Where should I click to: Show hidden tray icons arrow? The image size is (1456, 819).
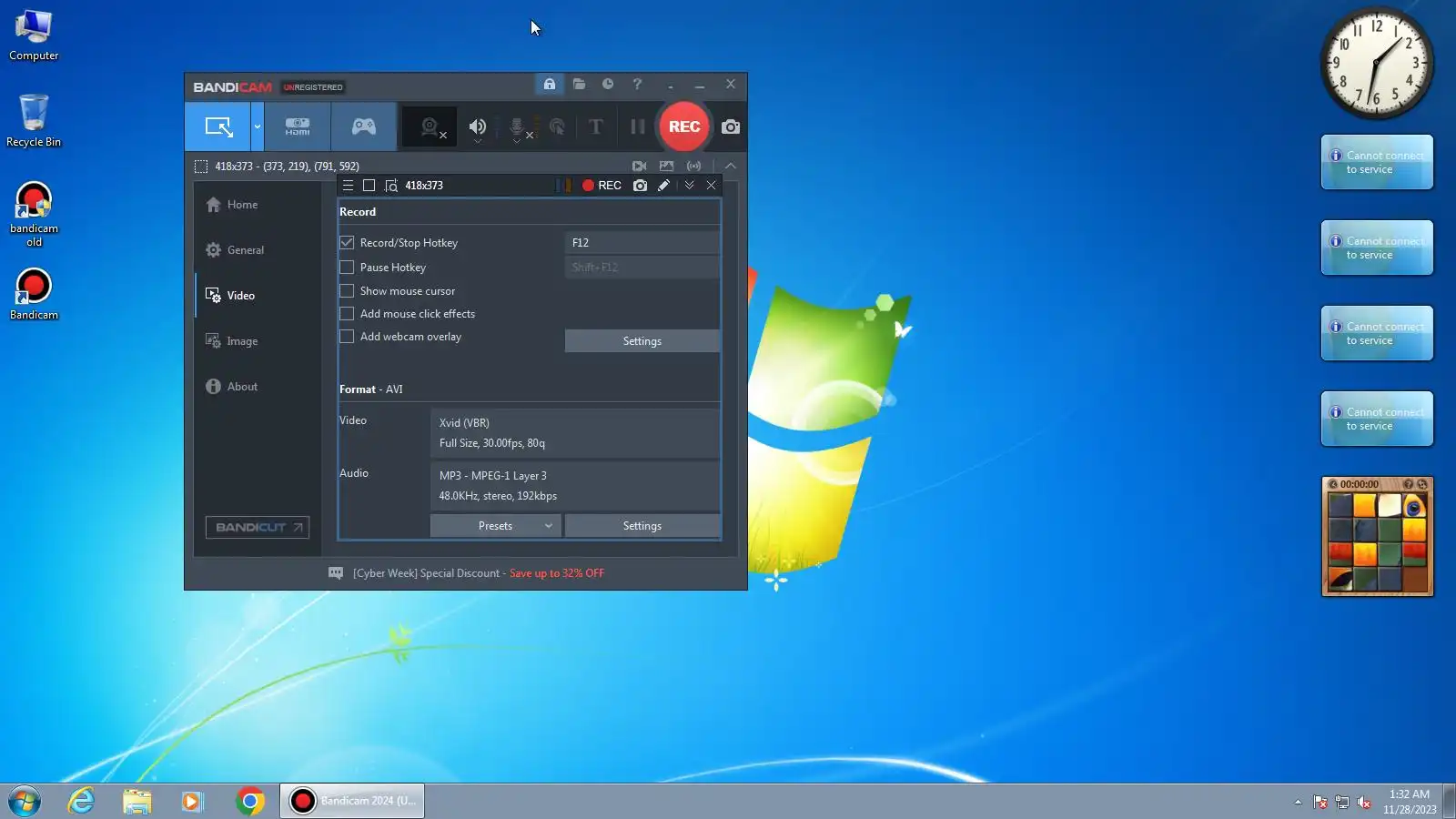pyautogui.click(x=1298, y=802)
